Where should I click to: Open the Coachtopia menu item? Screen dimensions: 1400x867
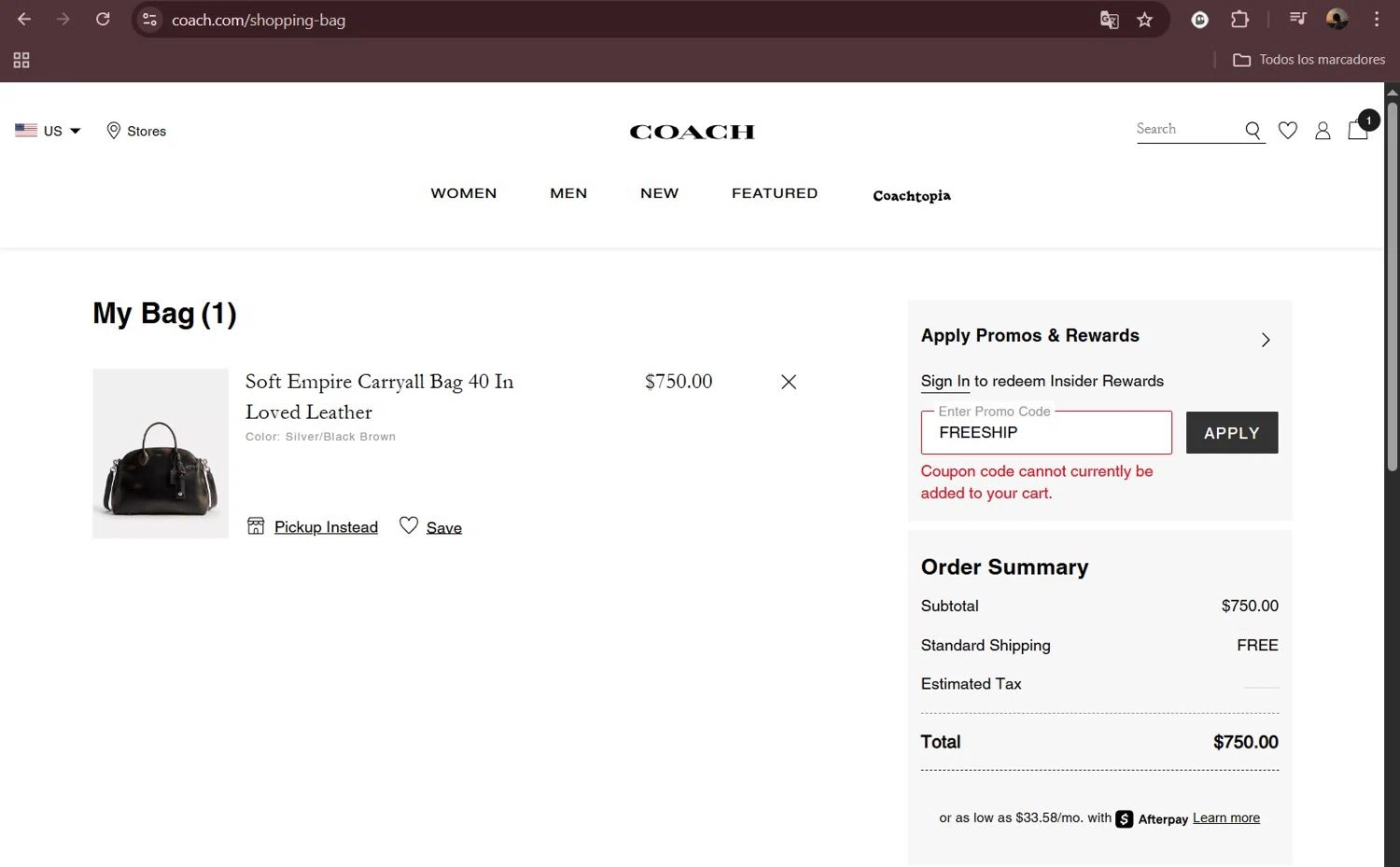coord(912,195)
